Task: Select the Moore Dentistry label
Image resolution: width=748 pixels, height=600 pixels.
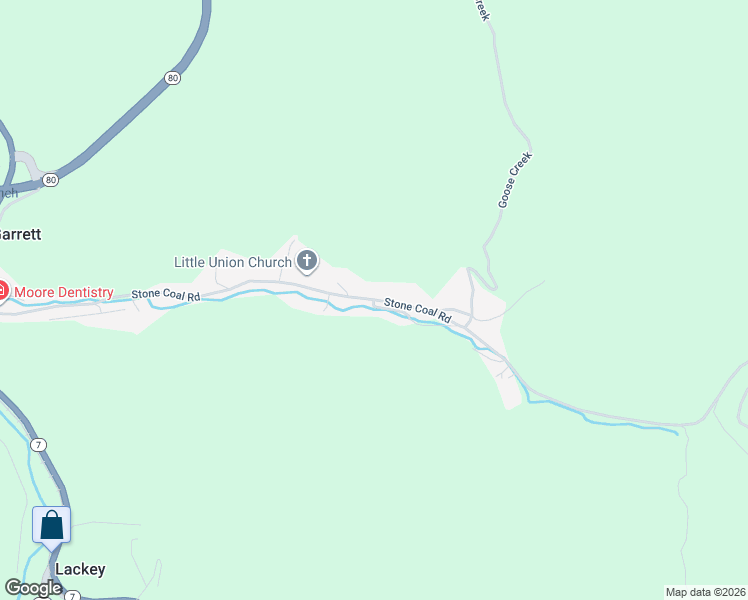Action: pos(64,292)
